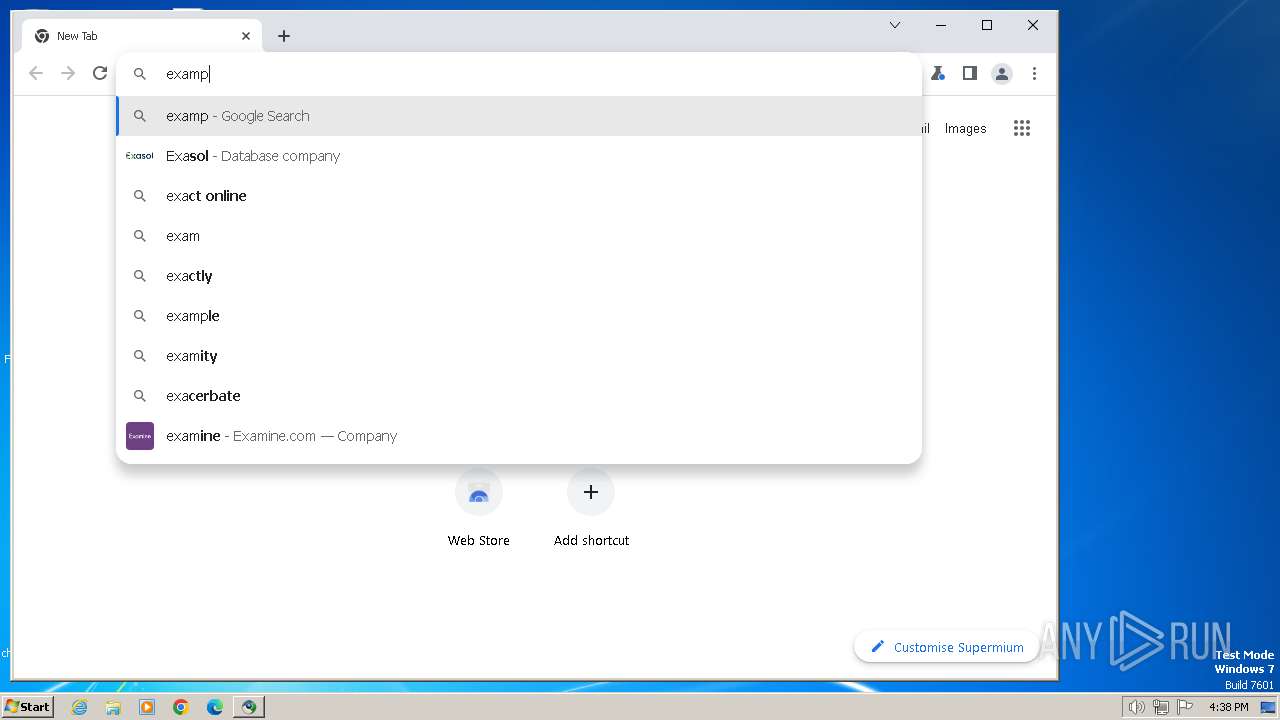Click the Show desktop button

(1268, 707)
